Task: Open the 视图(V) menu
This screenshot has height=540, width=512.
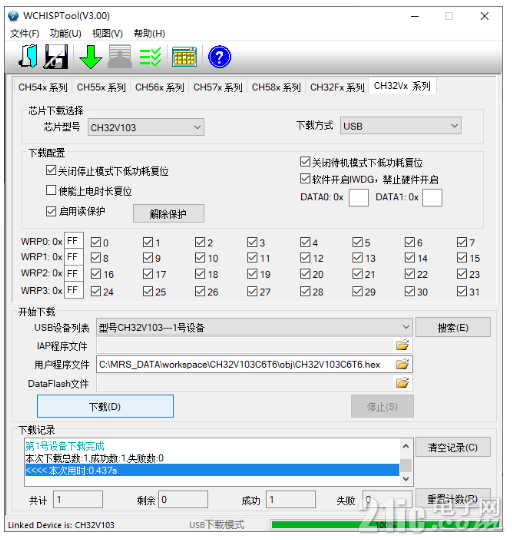Action: point(107,33)
